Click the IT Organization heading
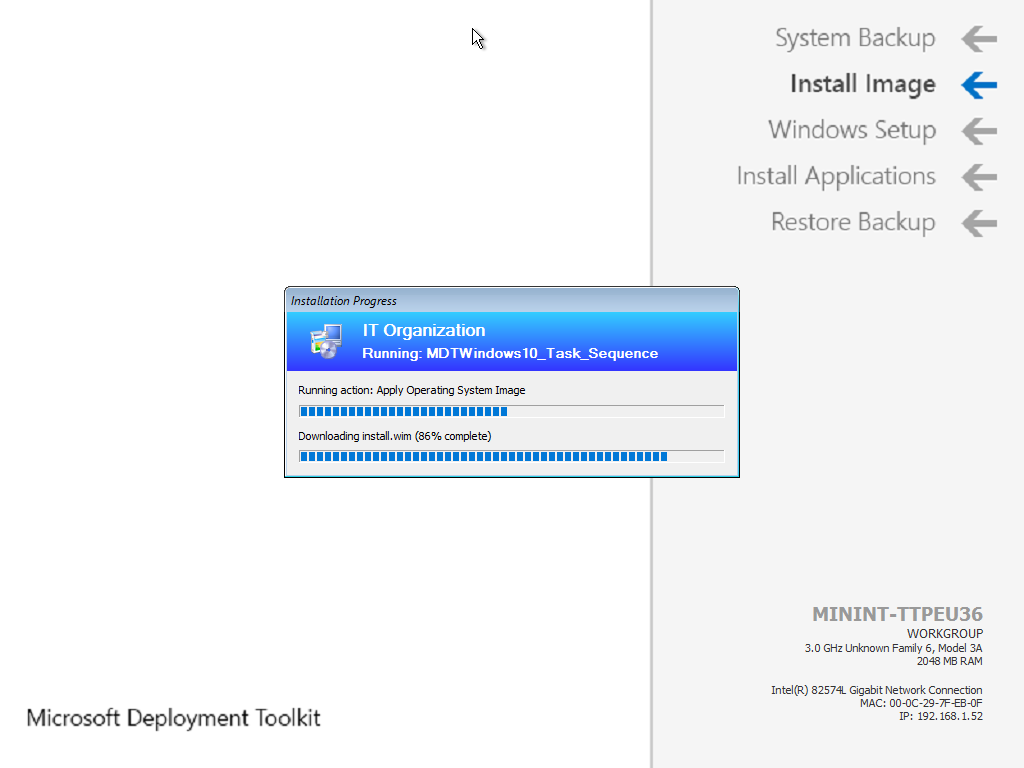Screen dimensions: 1024x768 [424, 331]
